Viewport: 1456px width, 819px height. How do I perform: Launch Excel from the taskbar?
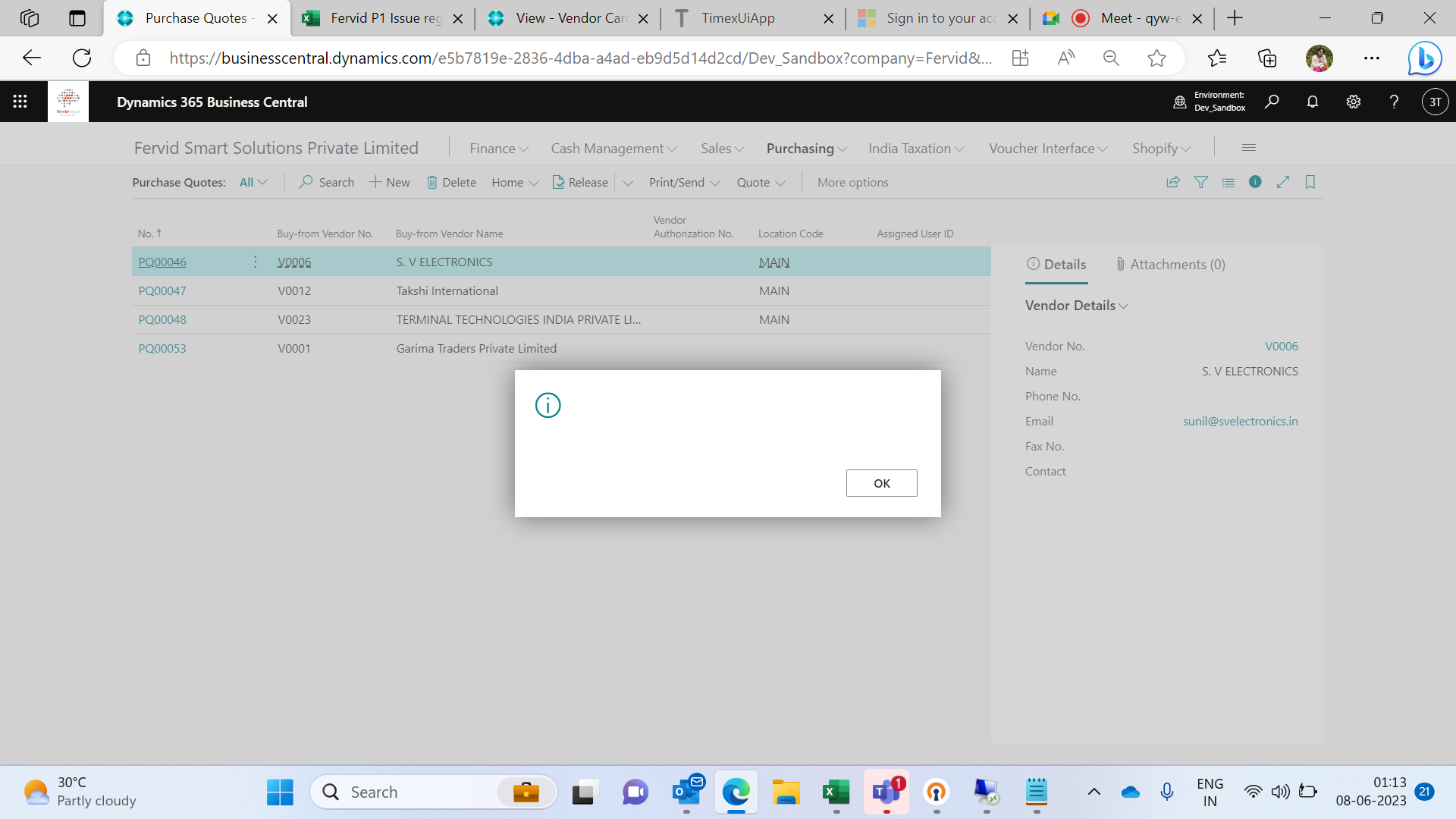(x=836, y=792)
